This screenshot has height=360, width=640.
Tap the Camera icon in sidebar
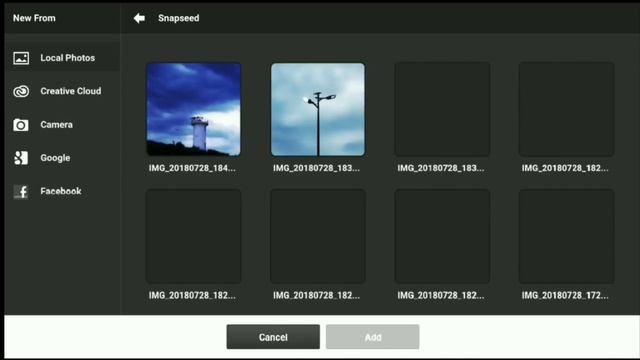point(21,124)
